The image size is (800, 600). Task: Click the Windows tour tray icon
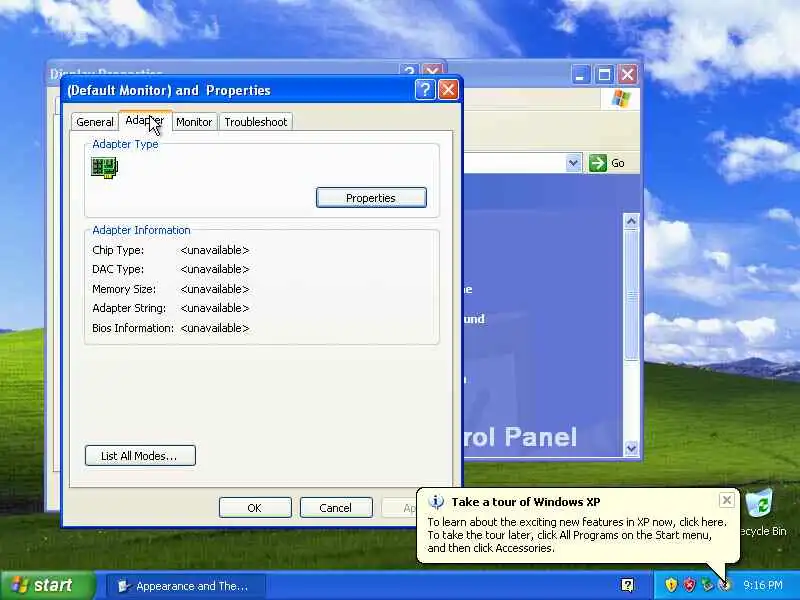[x=724, y=585]
